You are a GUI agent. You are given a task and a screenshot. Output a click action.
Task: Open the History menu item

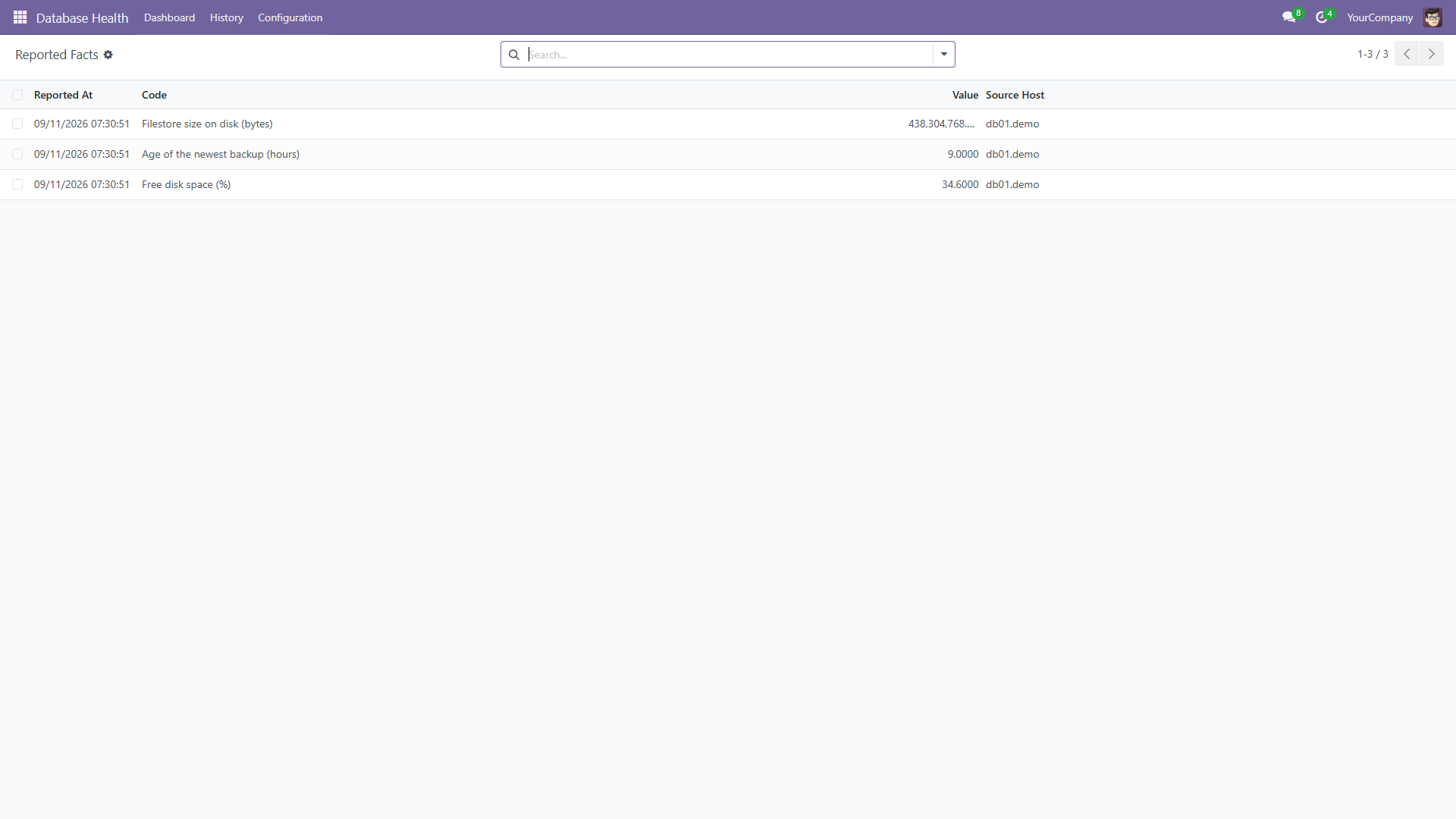point(227,17)
